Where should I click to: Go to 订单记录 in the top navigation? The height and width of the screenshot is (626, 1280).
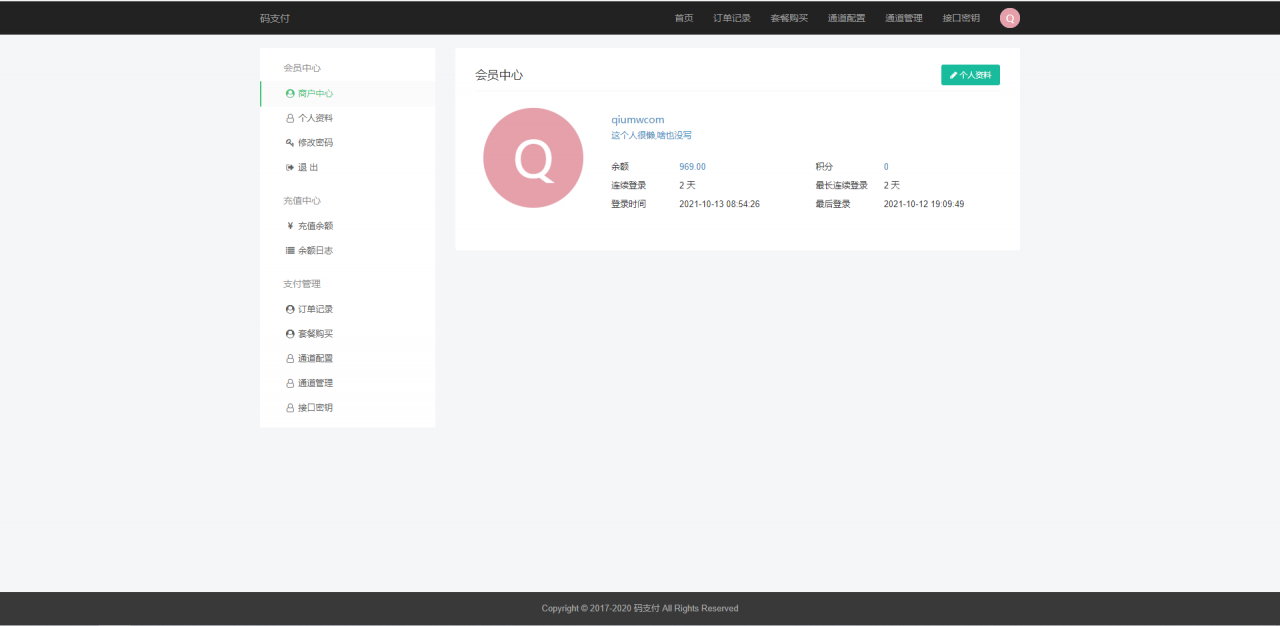click(732, 18)
